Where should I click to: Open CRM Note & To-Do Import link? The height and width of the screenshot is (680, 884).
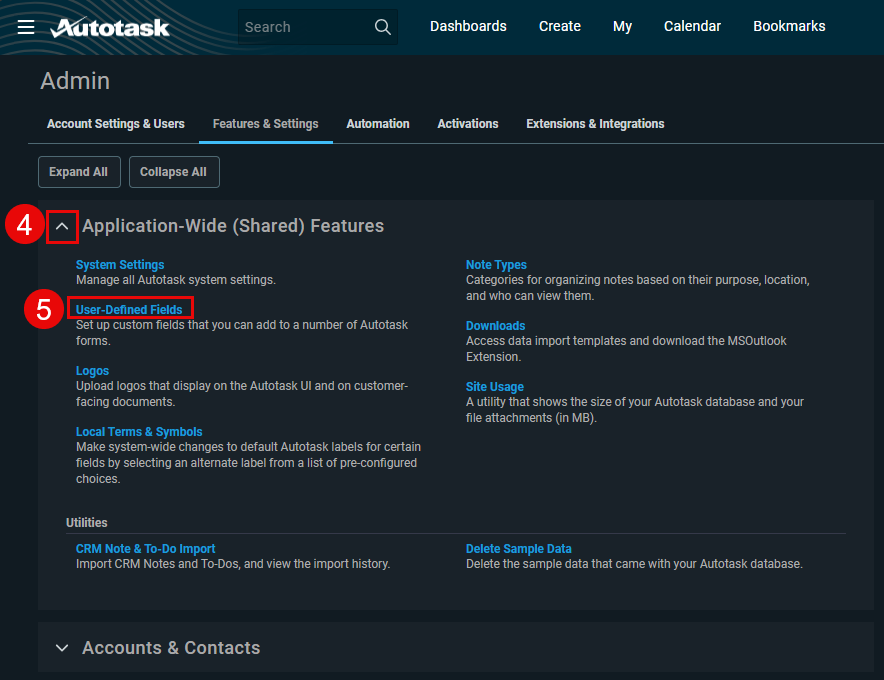coord(145,549)
